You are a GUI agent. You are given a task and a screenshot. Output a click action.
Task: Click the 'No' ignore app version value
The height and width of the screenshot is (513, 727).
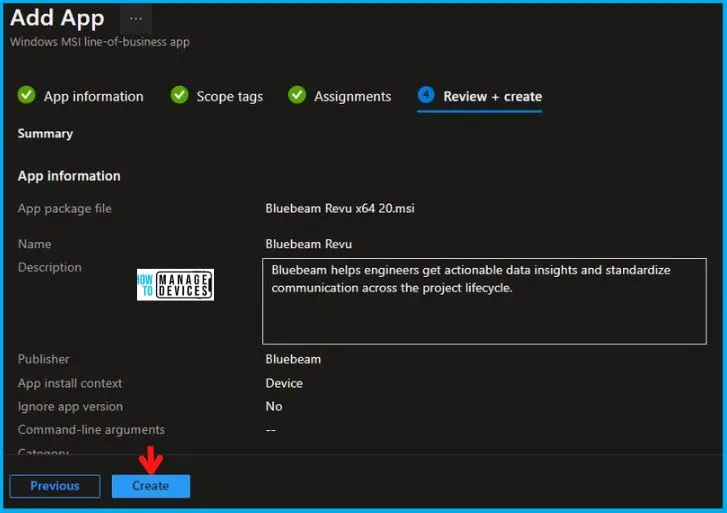[274, 406]
